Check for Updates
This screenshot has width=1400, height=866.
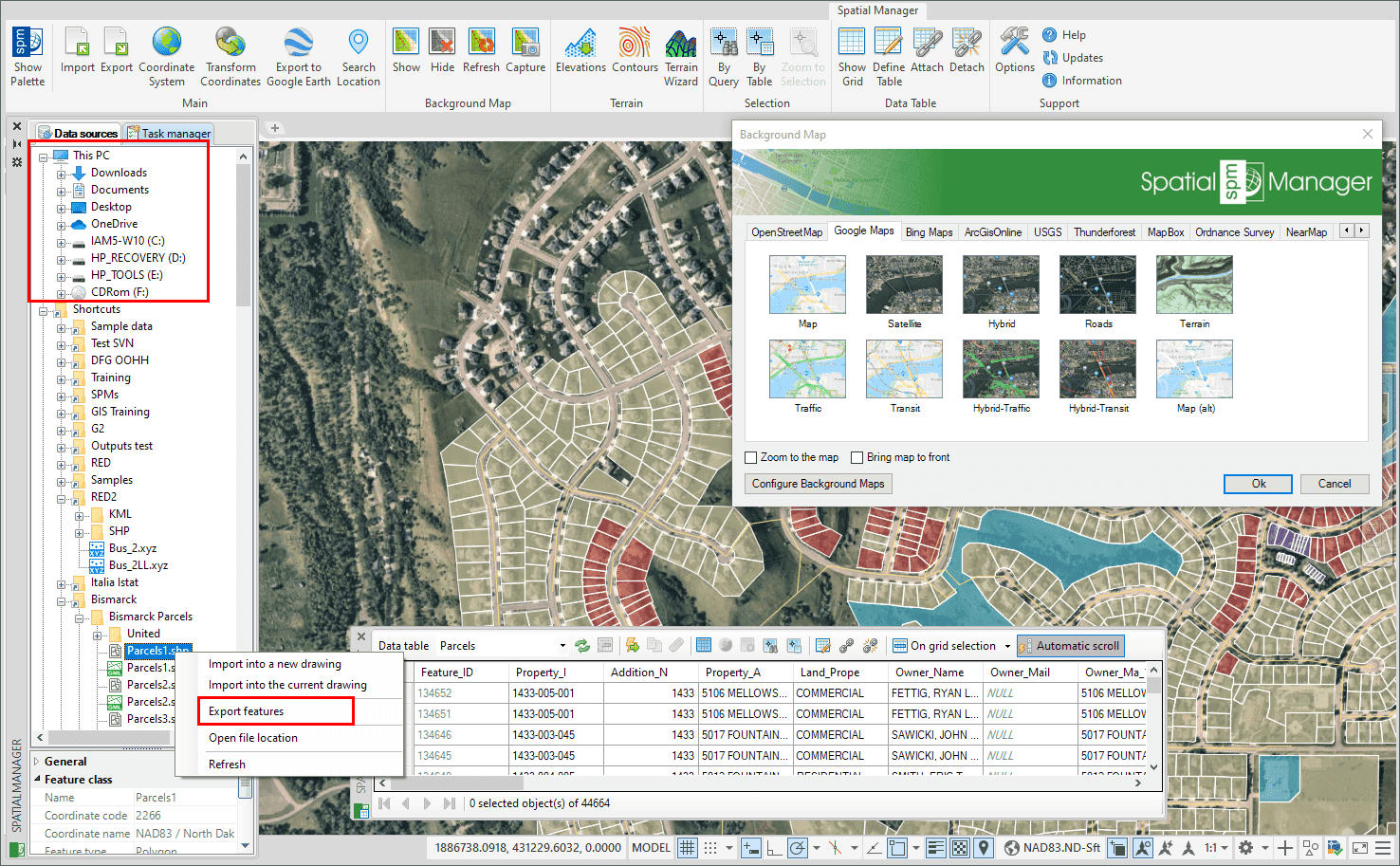click(1073, 58)
